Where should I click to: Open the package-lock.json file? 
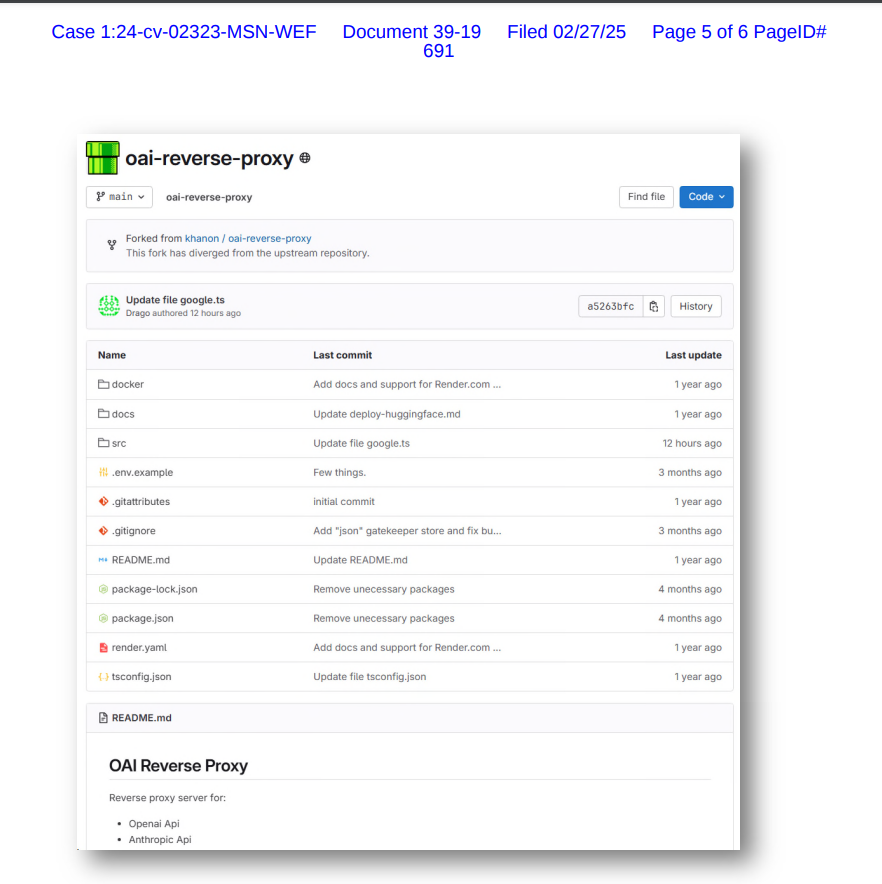155,590
